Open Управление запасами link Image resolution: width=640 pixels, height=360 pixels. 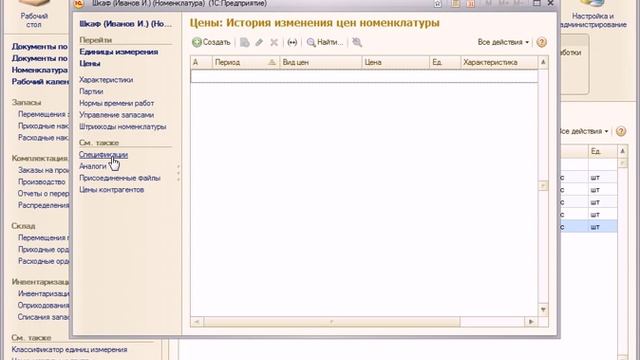click(117, 115)
